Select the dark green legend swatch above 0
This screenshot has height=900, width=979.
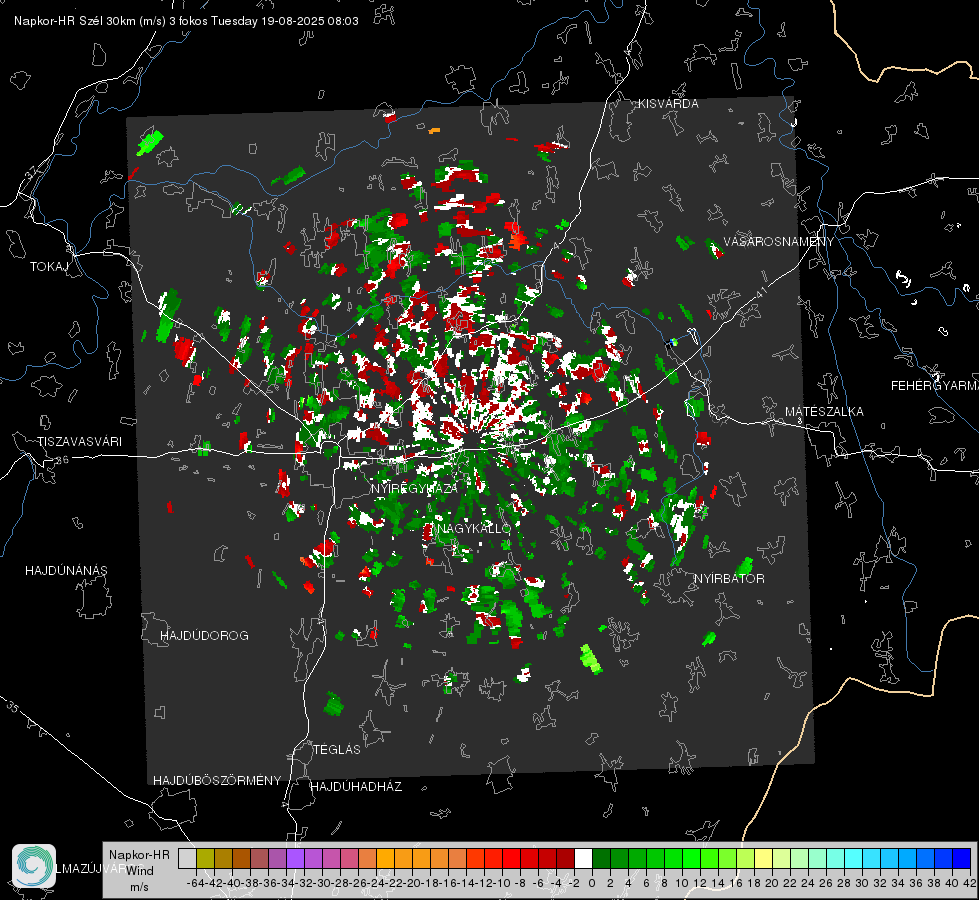coord(601,859)
